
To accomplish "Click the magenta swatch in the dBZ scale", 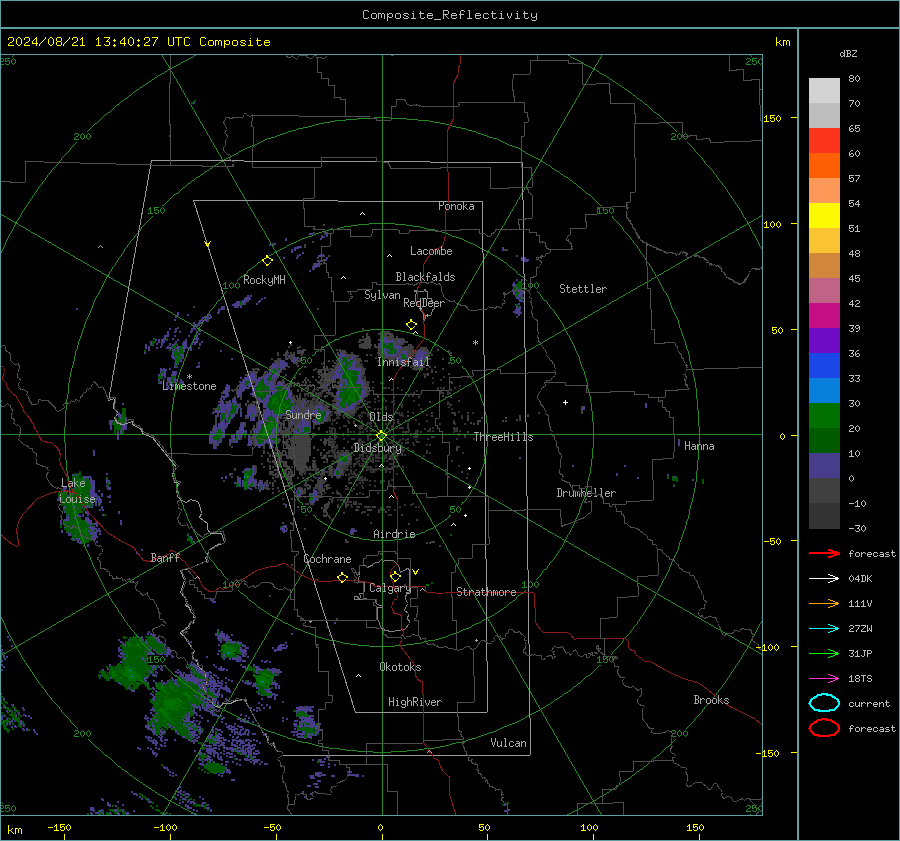I will coord(824,315).
